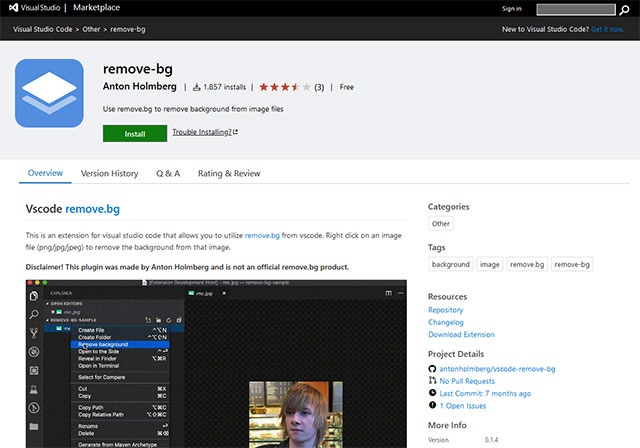Click the split editor icon in demo
Image resolution: width=640 pixels, height=448 pixels.
coord(388,293)
